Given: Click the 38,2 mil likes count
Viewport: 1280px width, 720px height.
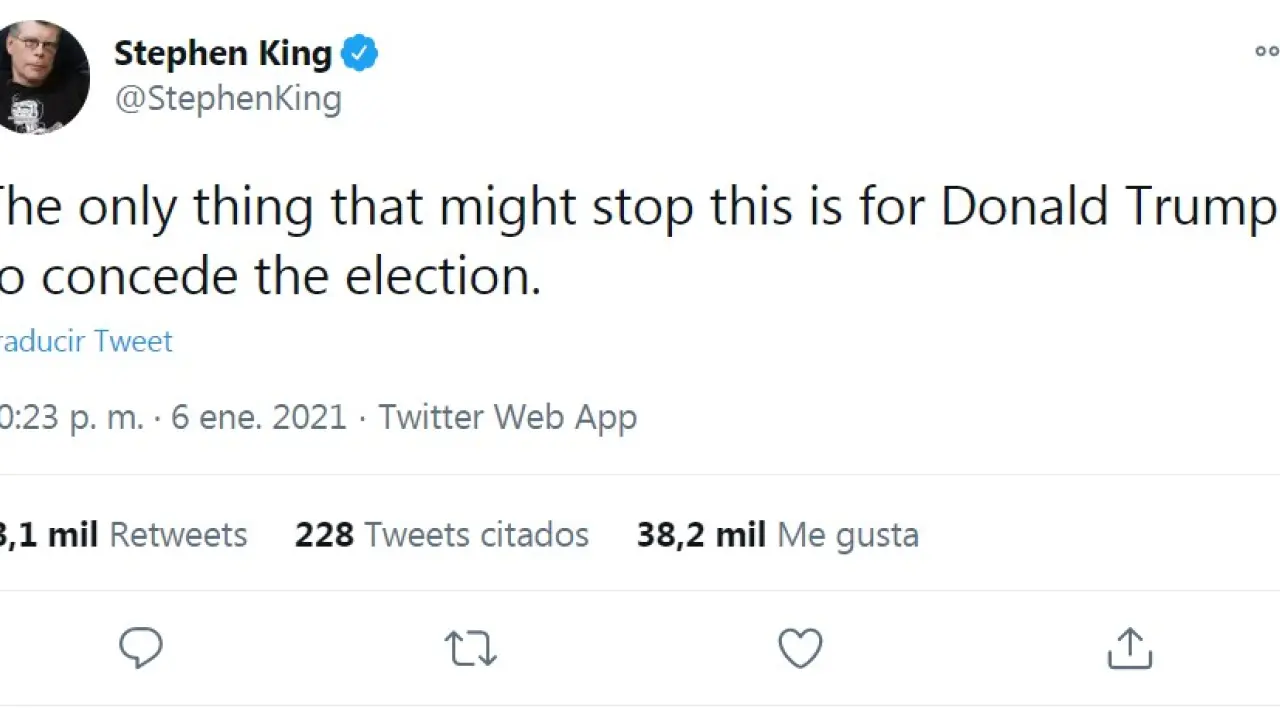Looking at the screenshot, I should [700, 535].
